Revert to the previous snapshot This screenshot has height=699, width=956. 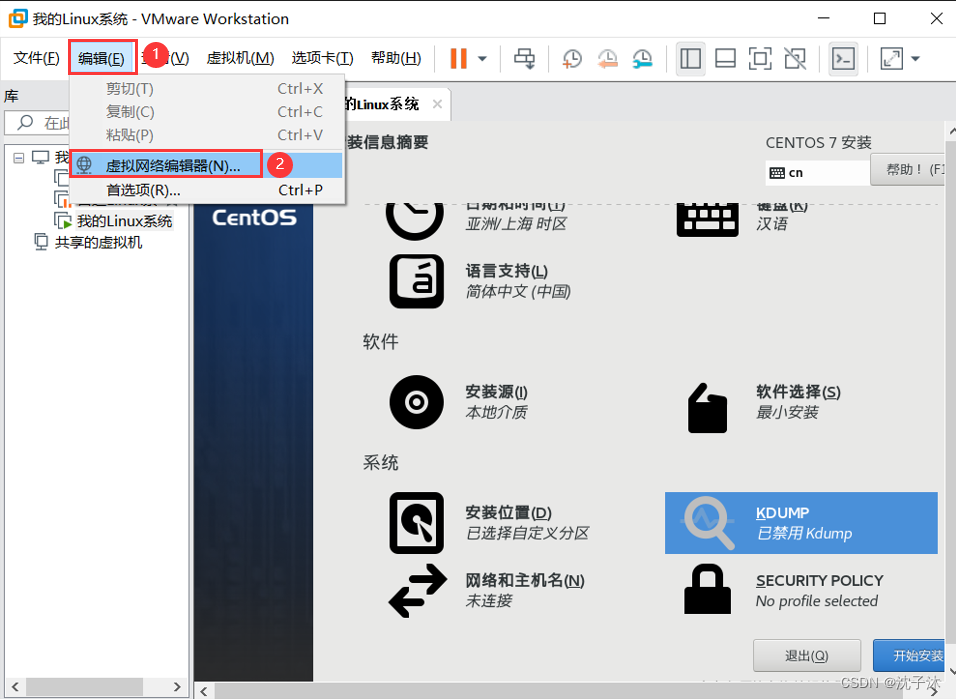[x=607, y=59]
